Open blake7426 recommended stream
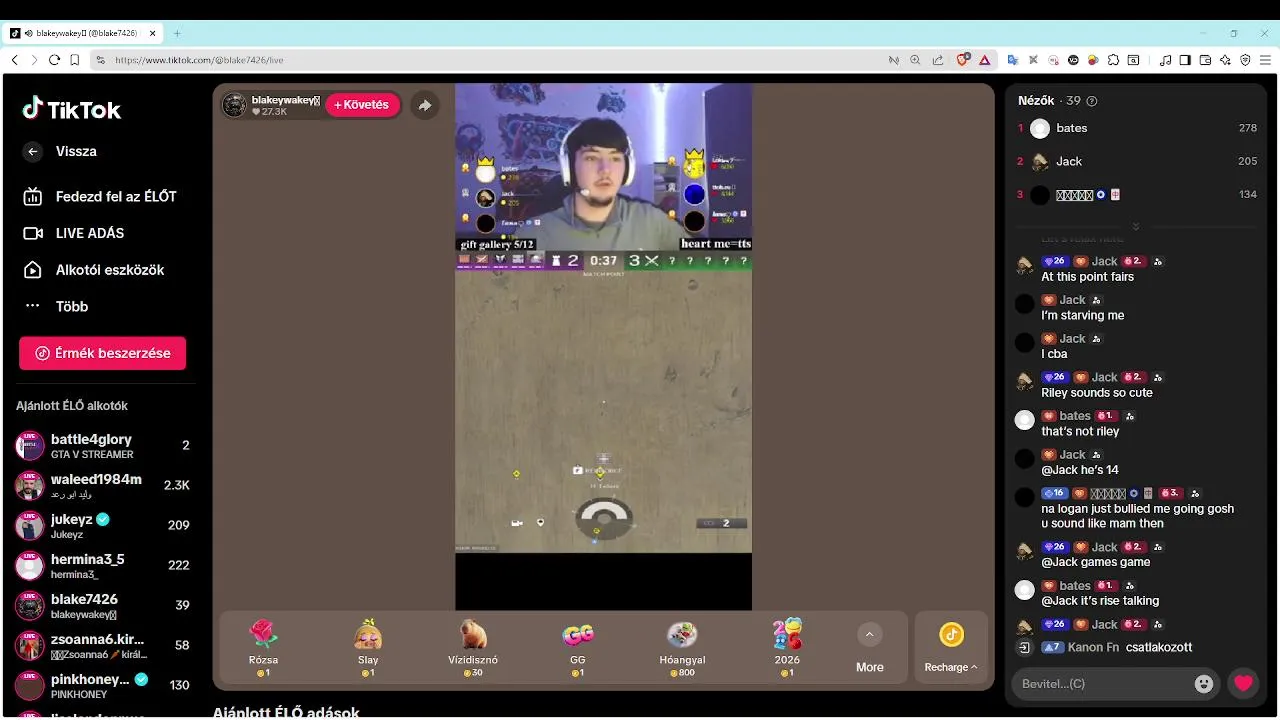Viewport: 1280px width, 720px height. tap(102, 606)
